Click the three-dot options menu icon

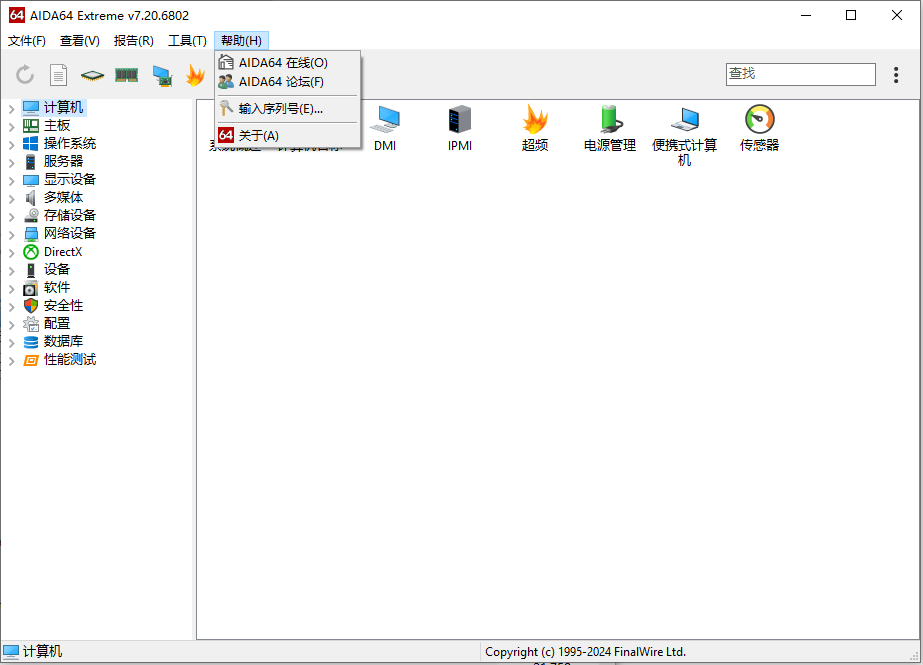896,75
